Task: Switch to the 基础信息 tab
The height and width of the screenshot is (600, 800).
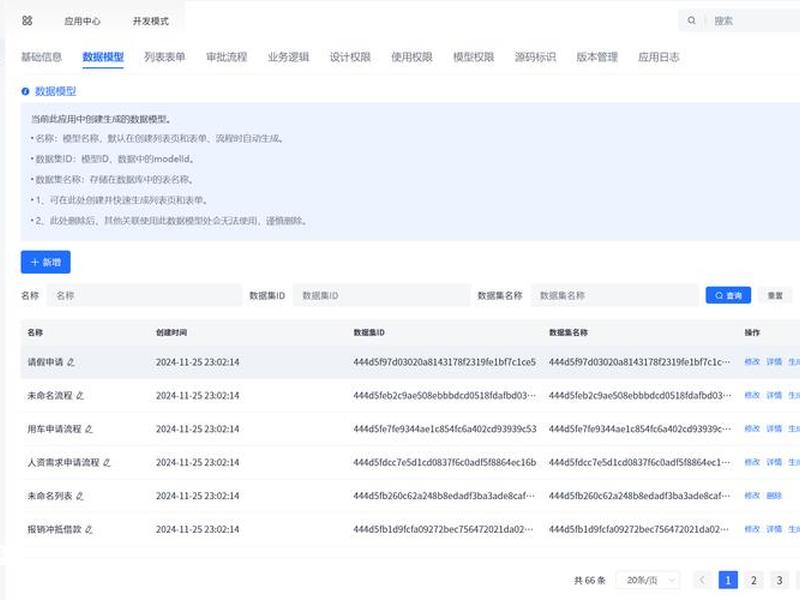Action: tap(41, 57)
